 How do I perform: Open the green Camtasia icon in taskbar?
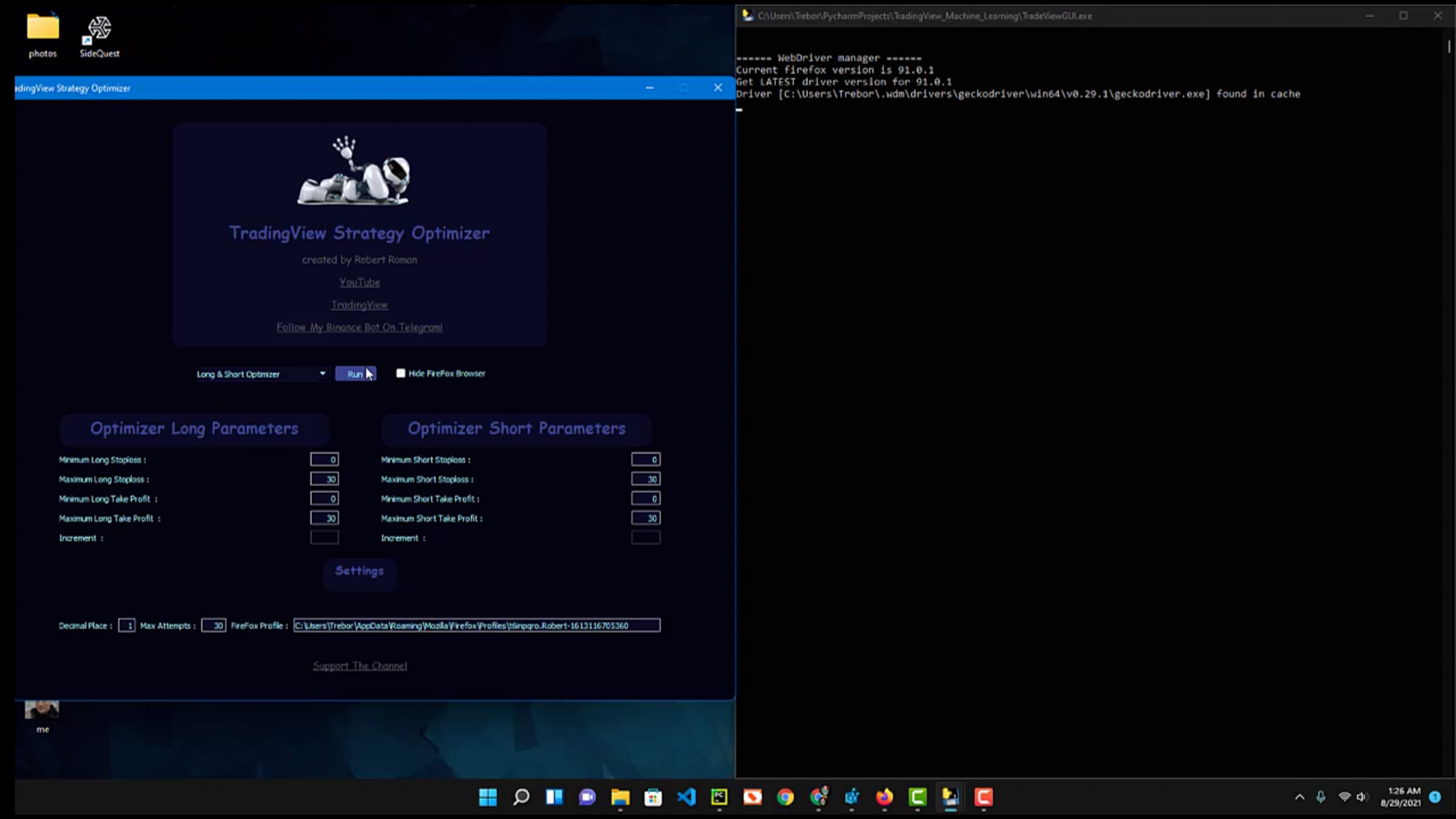tap(917, 797)
